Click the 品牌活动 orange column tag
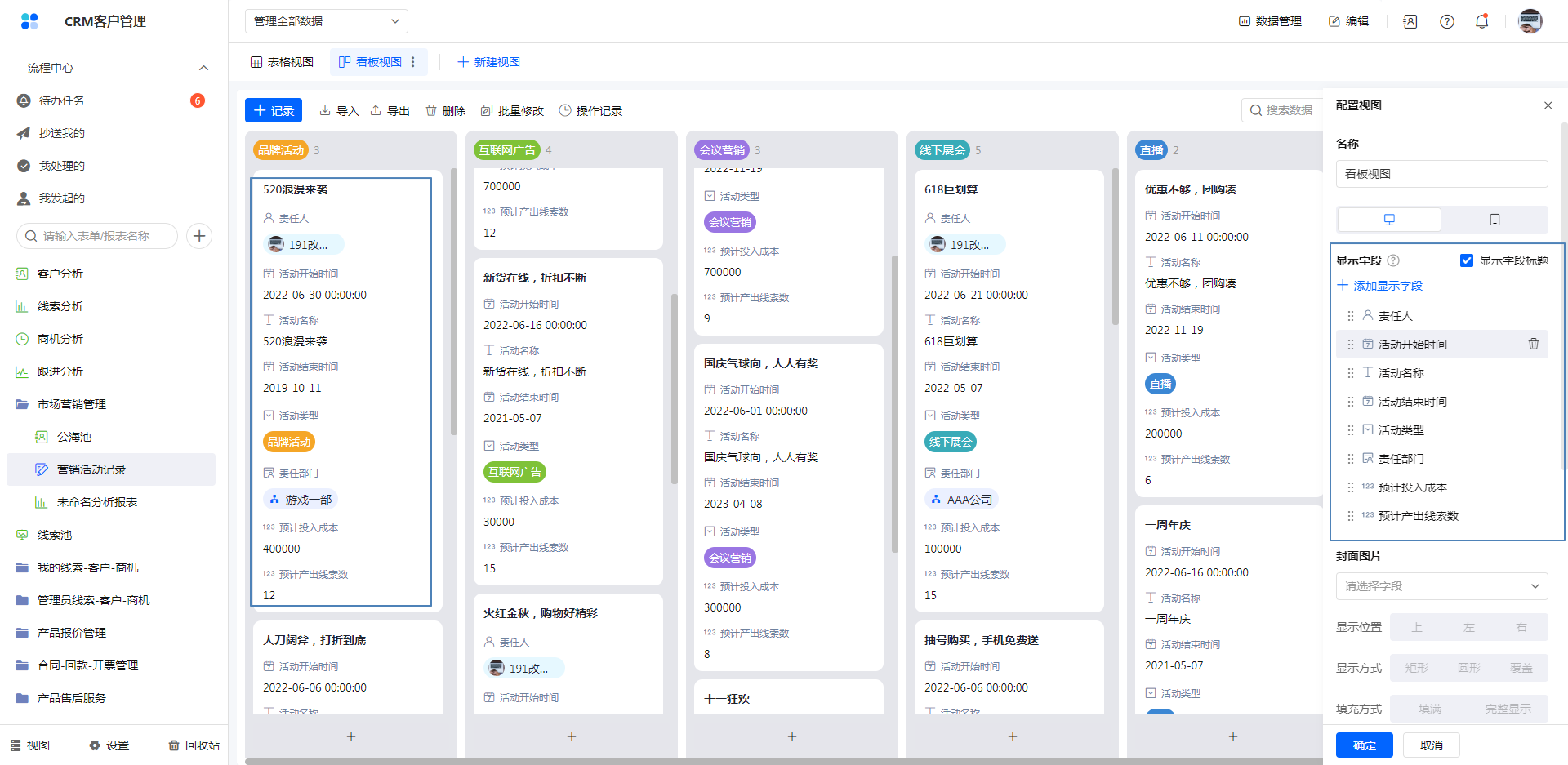Image resolution: width=1568 pixels, height=765 pixels. [280, 150]
